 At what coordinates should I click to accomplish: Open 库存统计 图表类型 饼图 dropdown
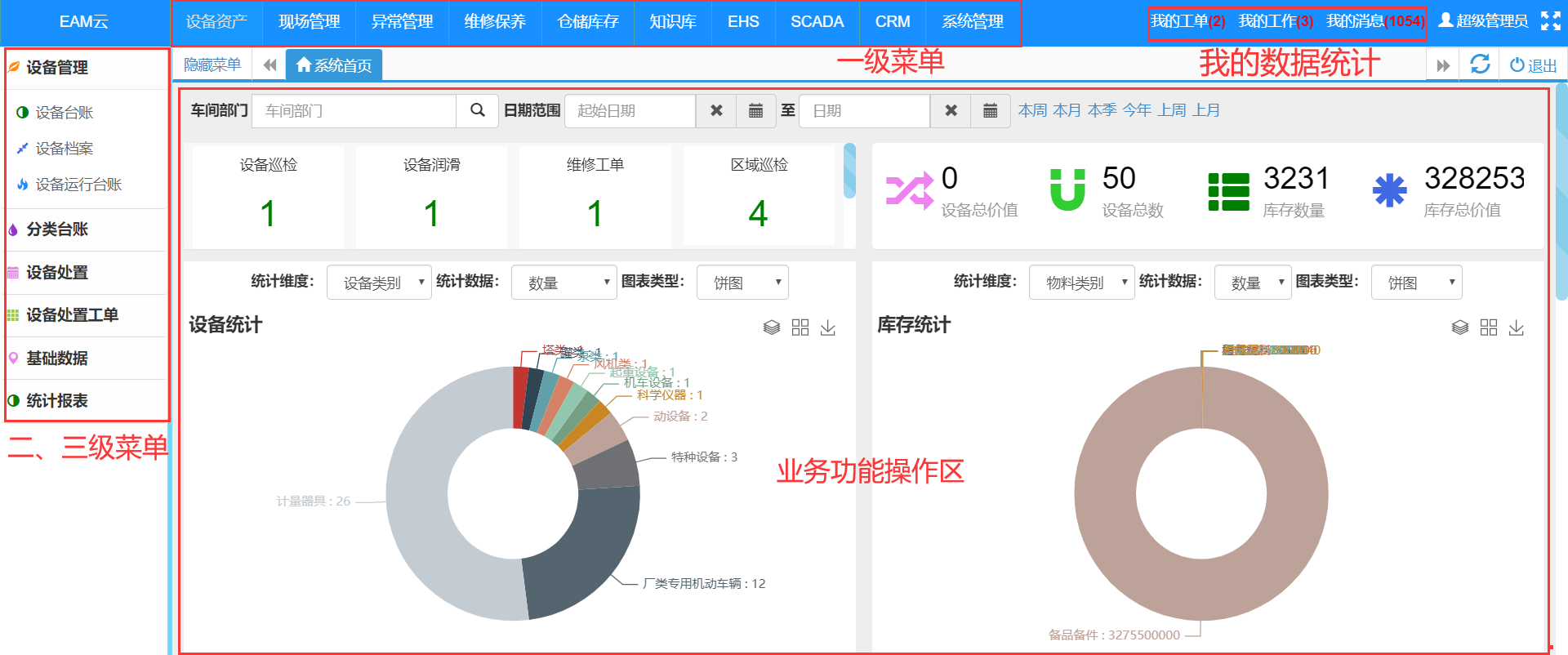1417,283
